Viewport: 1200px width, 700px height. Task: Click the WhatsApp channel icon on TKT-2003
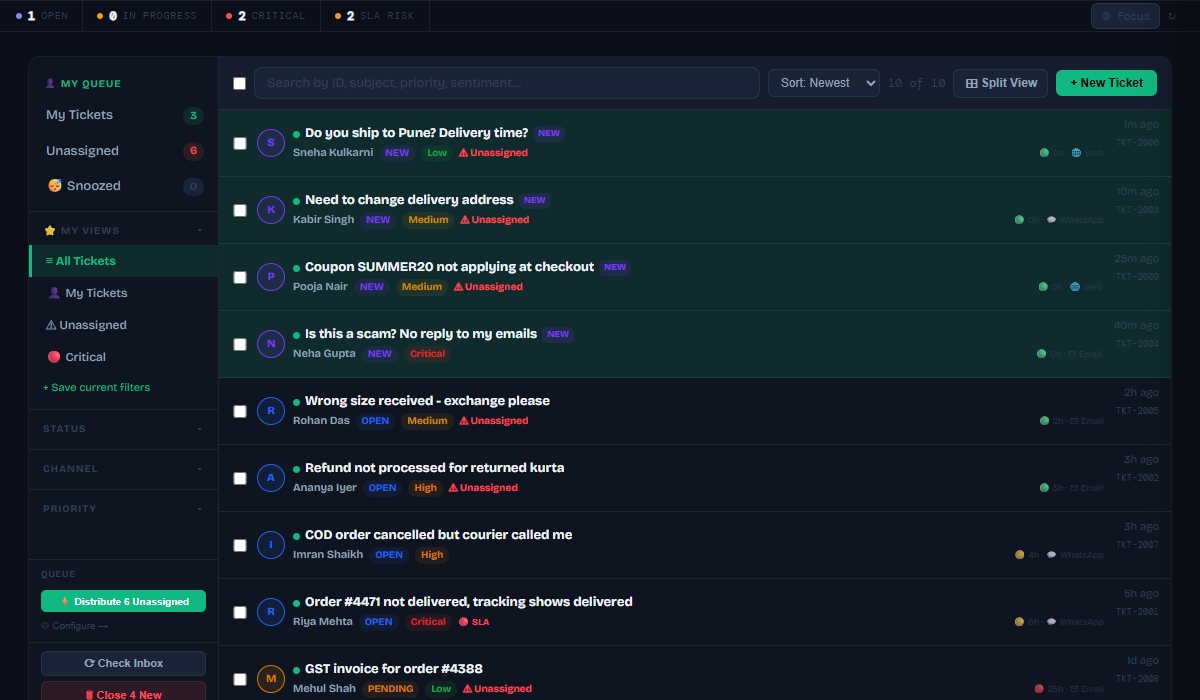pyautogui.click(x=1051, y=219)
